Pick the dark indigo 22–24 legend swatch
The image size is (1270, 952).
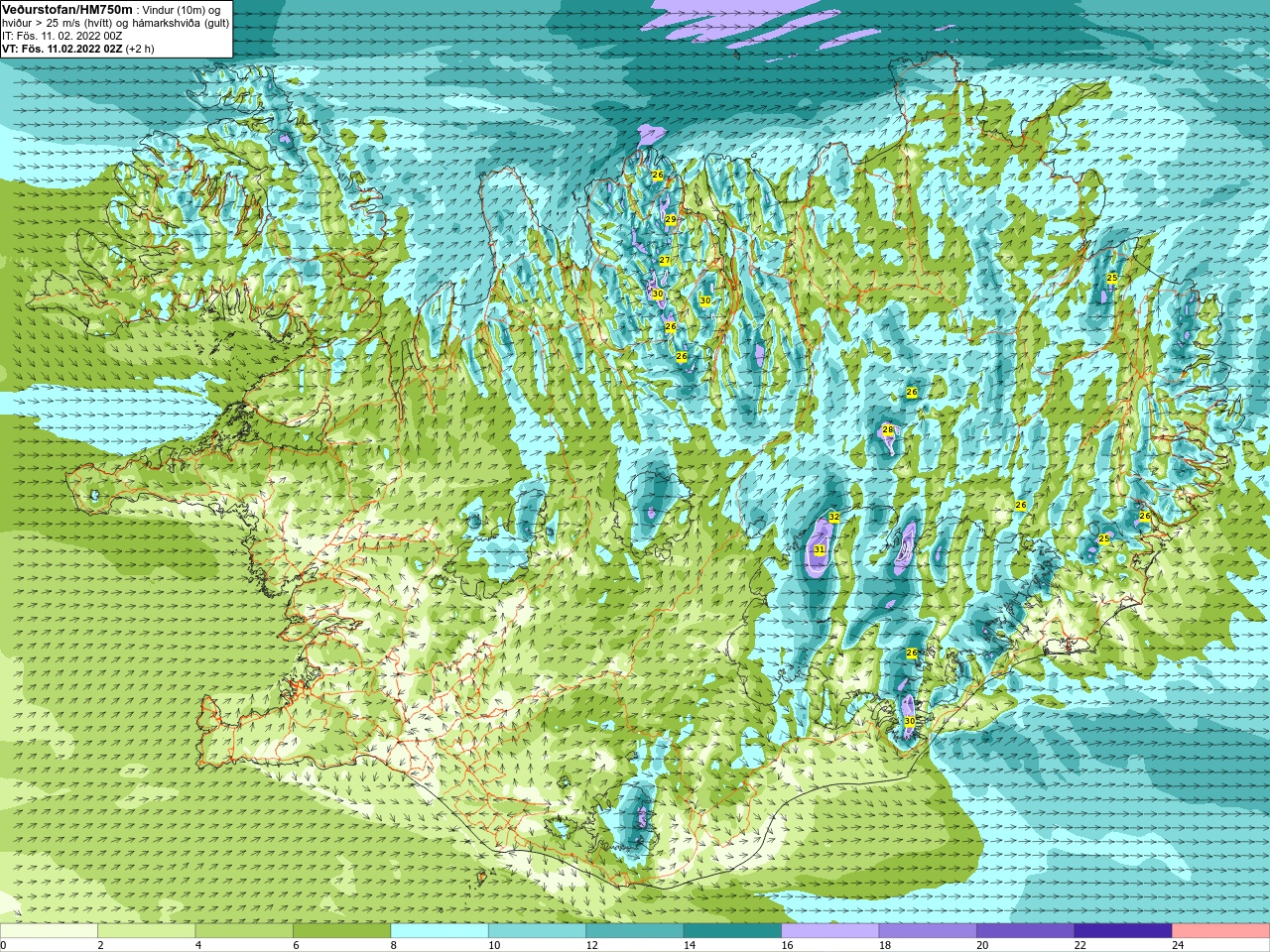[1123, 931]
